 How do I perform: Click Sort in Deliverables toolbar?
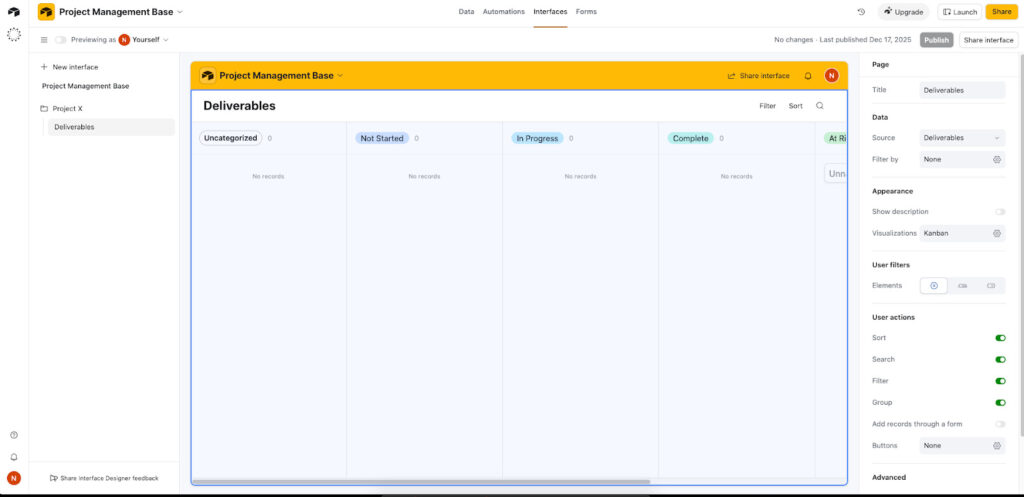coord(795,106)
